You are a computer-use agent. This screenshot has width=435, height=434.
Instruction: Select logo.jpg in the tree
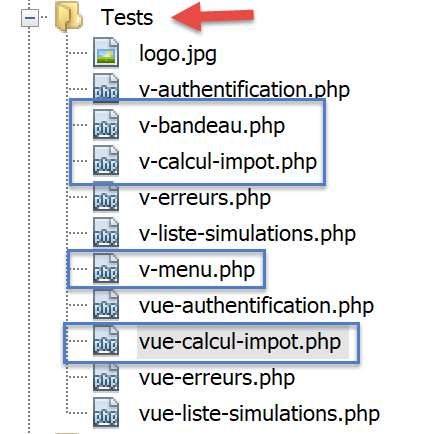[178, 54]
